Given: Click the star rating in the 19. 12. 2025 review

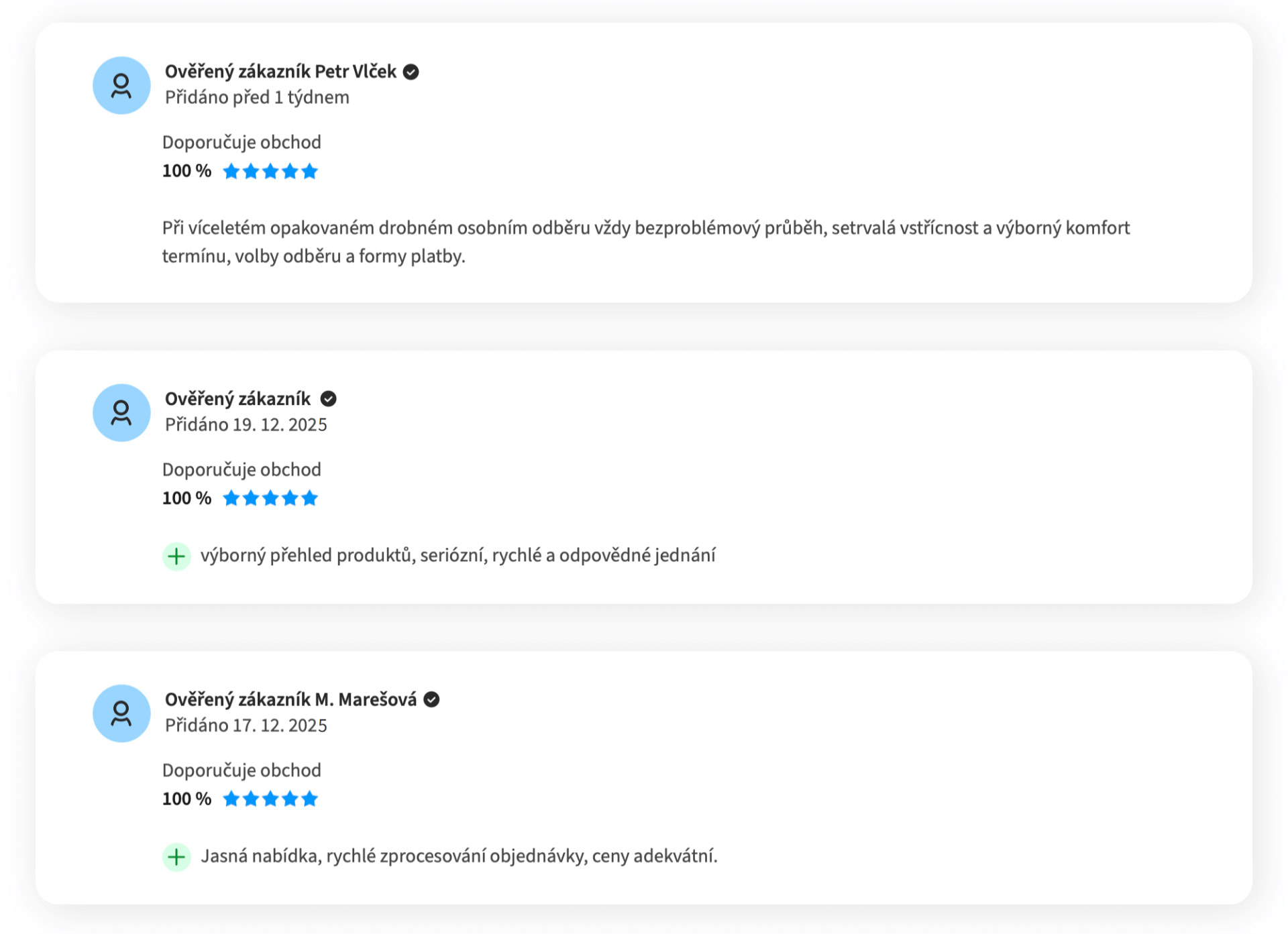Looking at the screenshot, I should [x=270, y=498].
